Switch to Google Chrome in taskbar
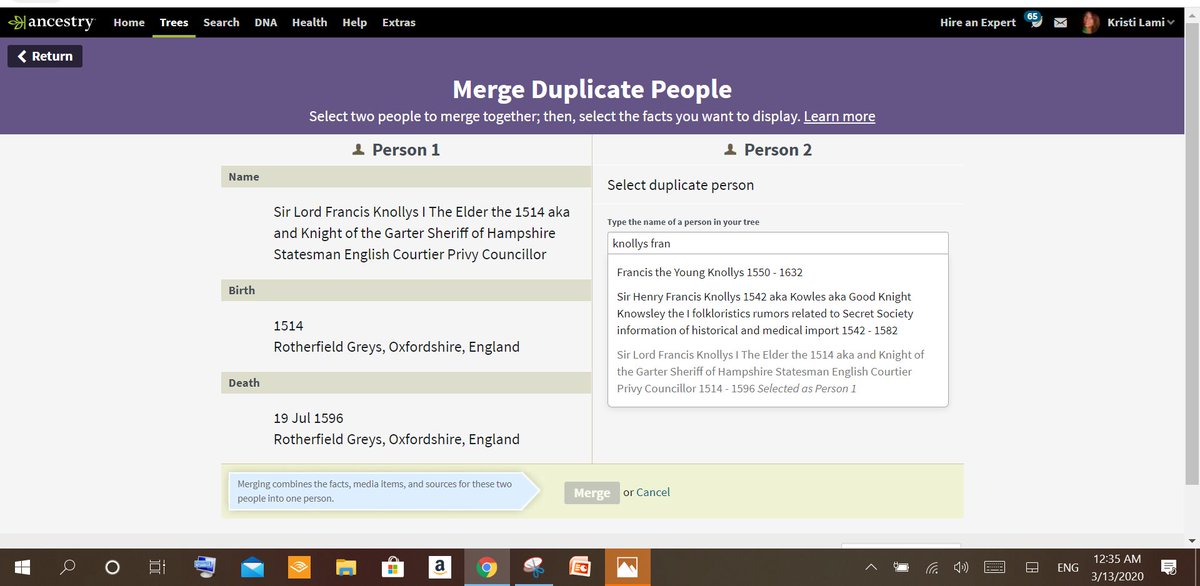This screenshot has height=586, width=1200. (x=486, y=567)
